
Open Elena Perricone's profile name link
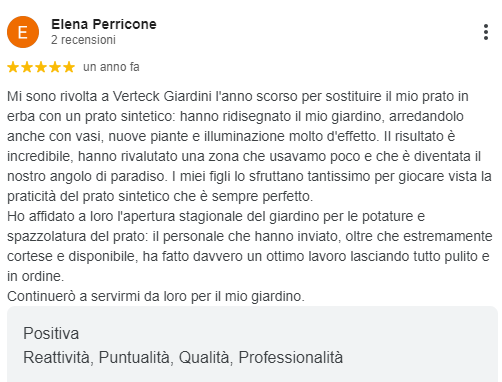coord(104,24)
